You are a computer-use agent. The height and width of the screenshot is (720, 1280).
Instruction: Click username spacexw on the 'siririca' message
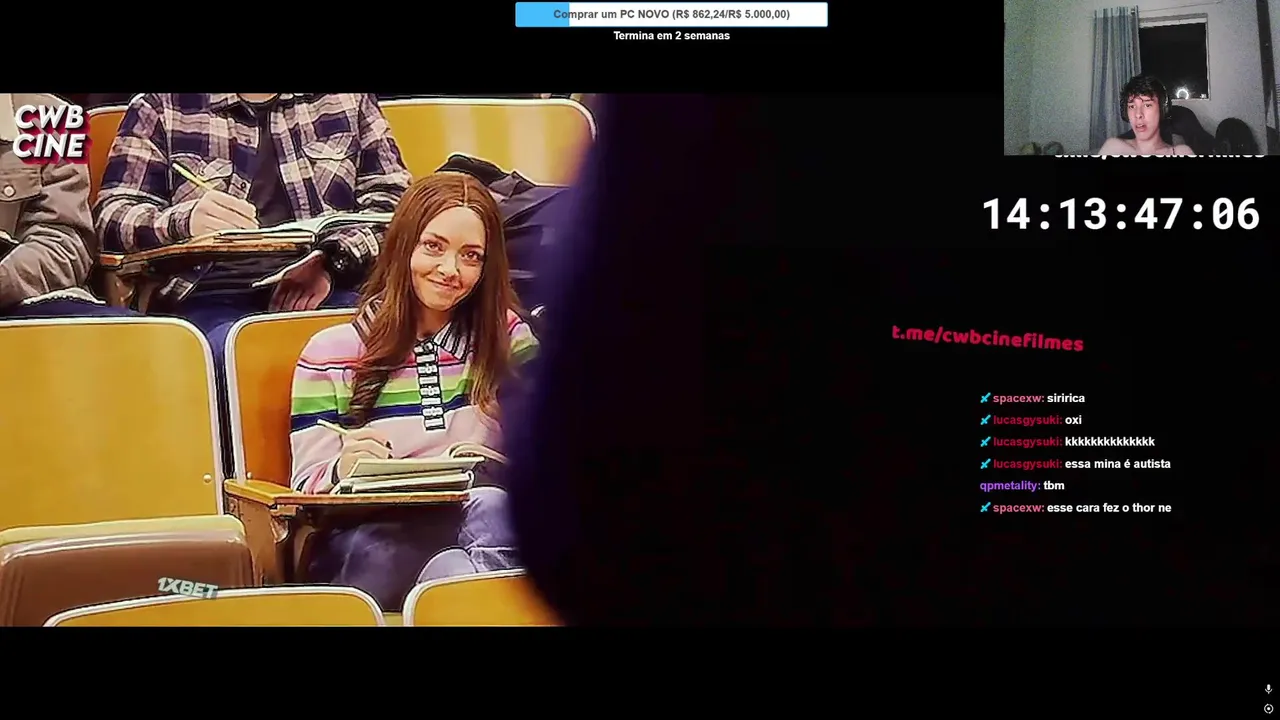[1018, 398]
